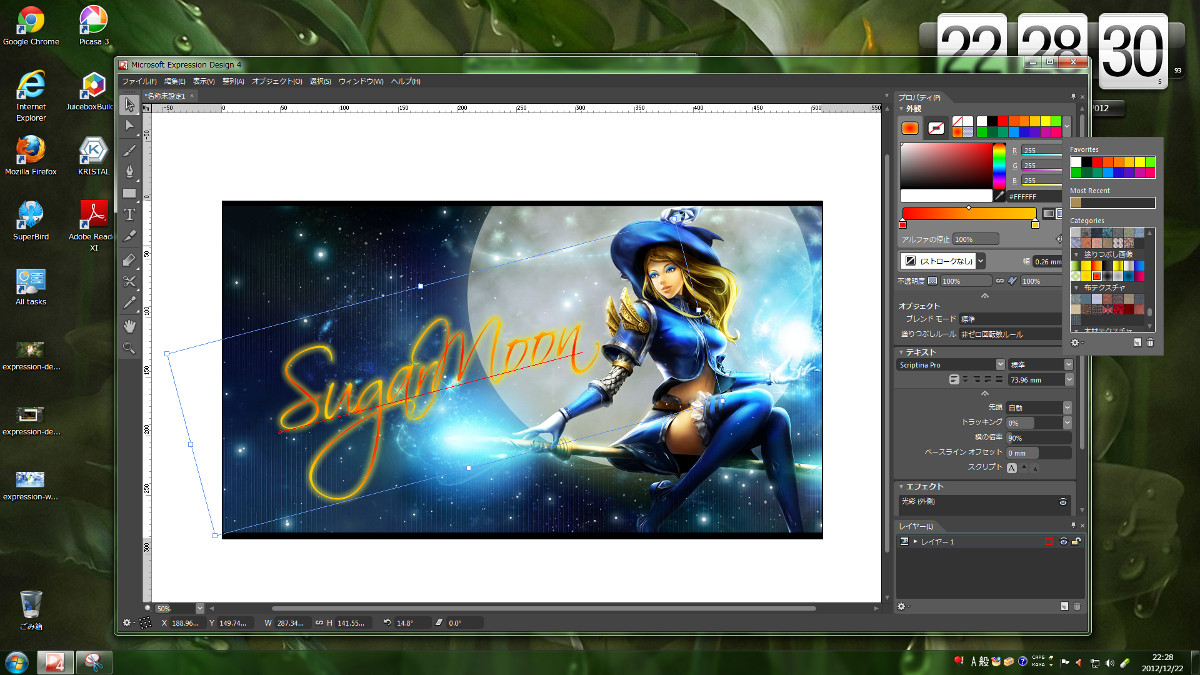The height and width of the screenshot is (675, 1200).
Task: Pick red swatch in Favorites row
Action: pos(1098,161)
